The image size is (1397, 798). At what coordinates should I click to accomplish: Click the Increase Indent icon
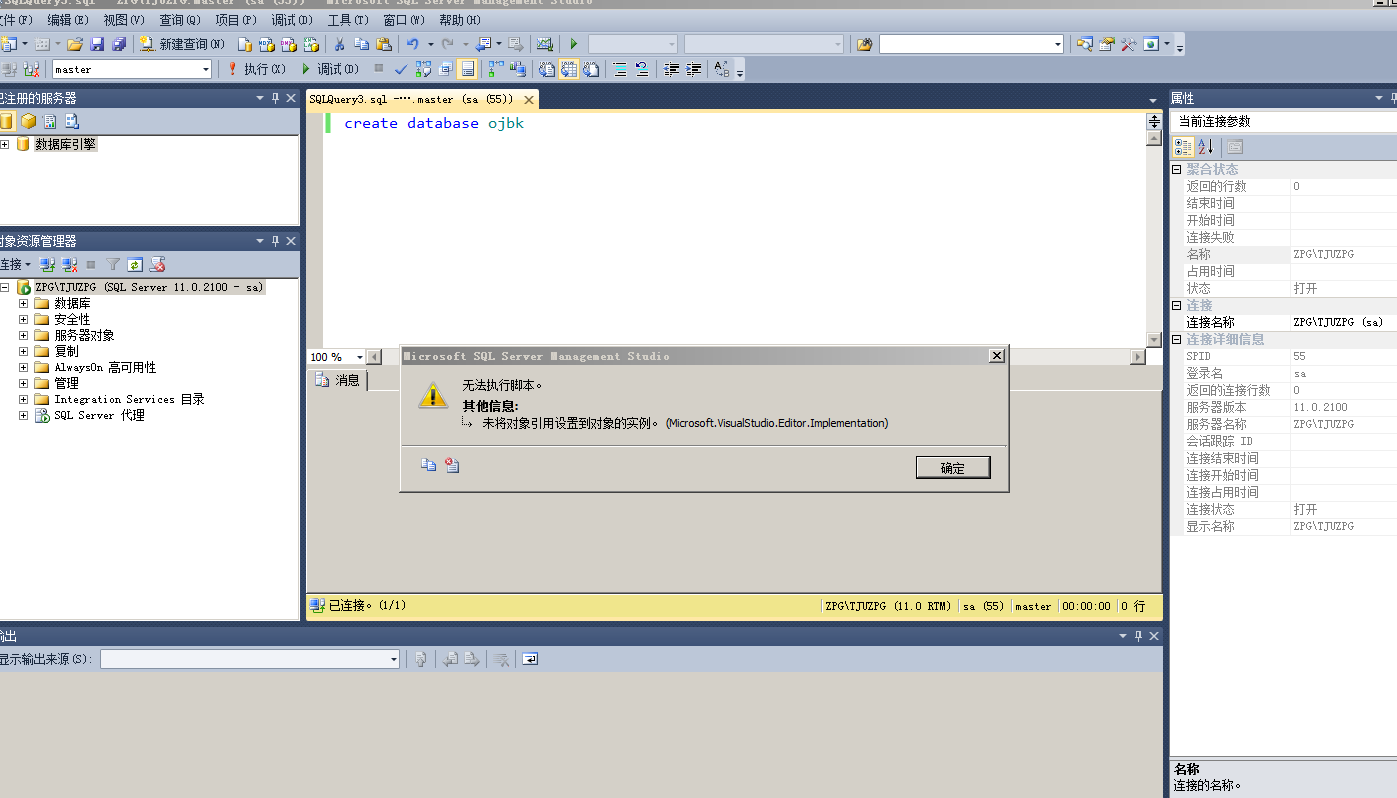pos(693,69)
